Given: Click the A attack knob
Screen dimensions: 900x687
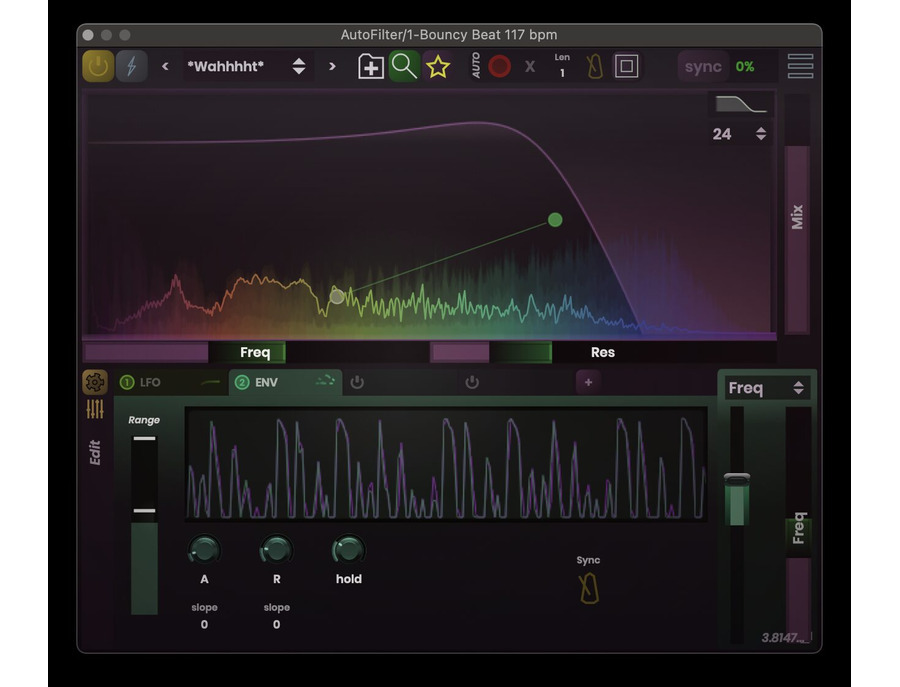Looking at the screenshot, I should [x=204, y=550].
